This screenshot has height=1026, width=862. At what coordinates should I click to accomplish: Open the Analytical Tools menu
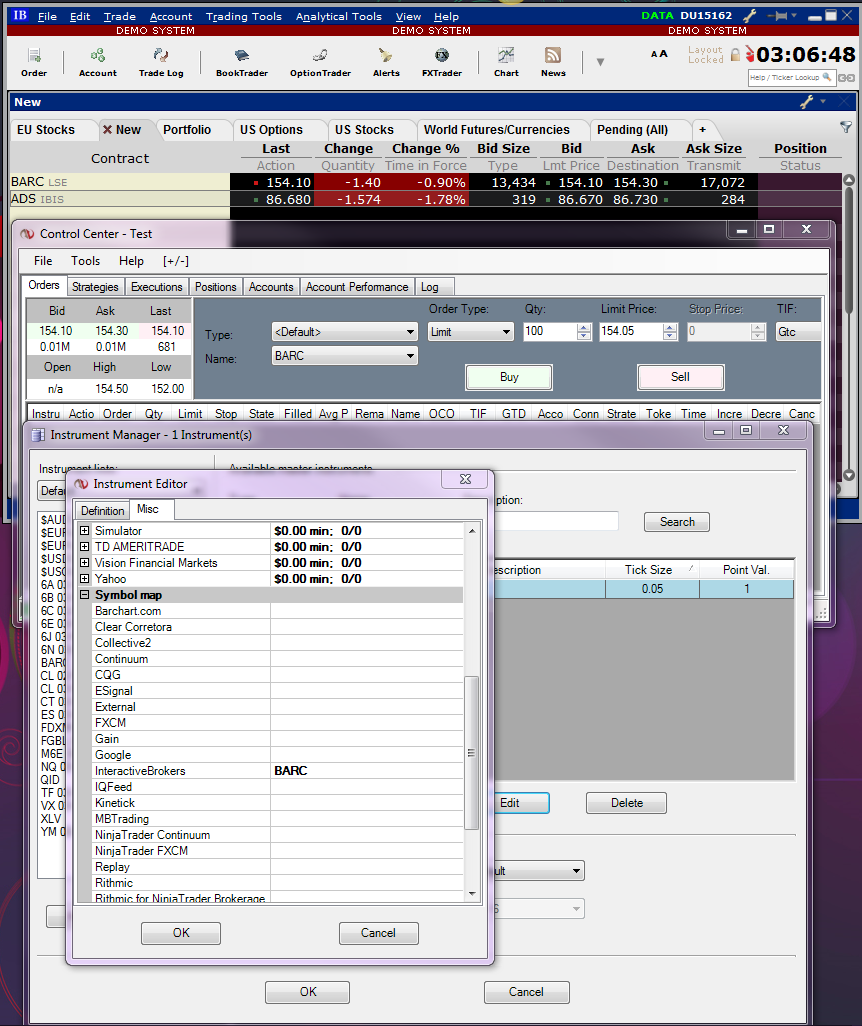pos(338,16)
